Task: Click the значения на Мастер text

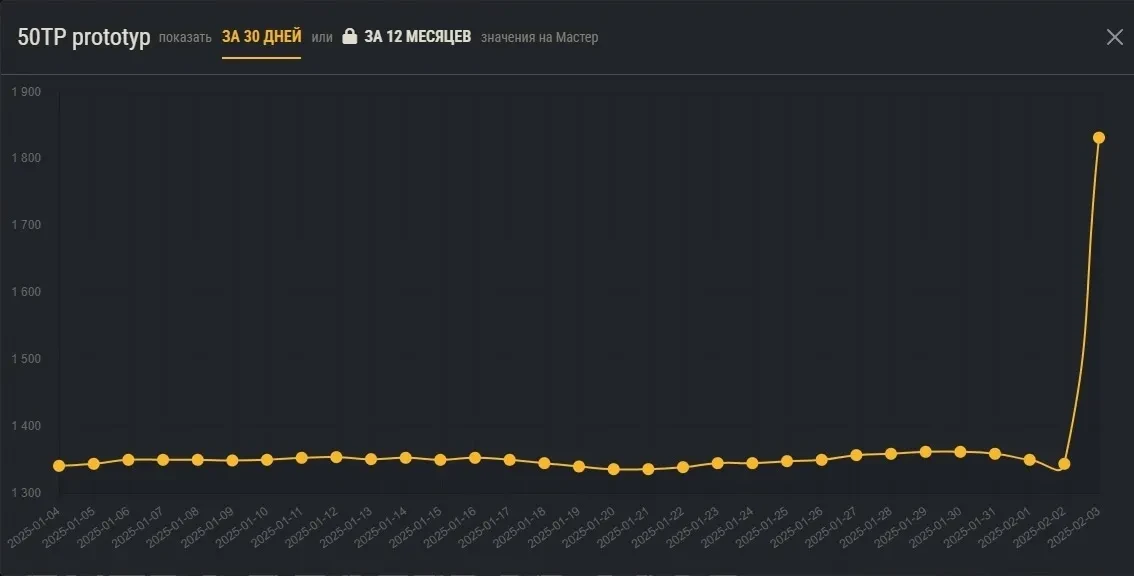Action: pyautogui.click(x=539, y=38)
